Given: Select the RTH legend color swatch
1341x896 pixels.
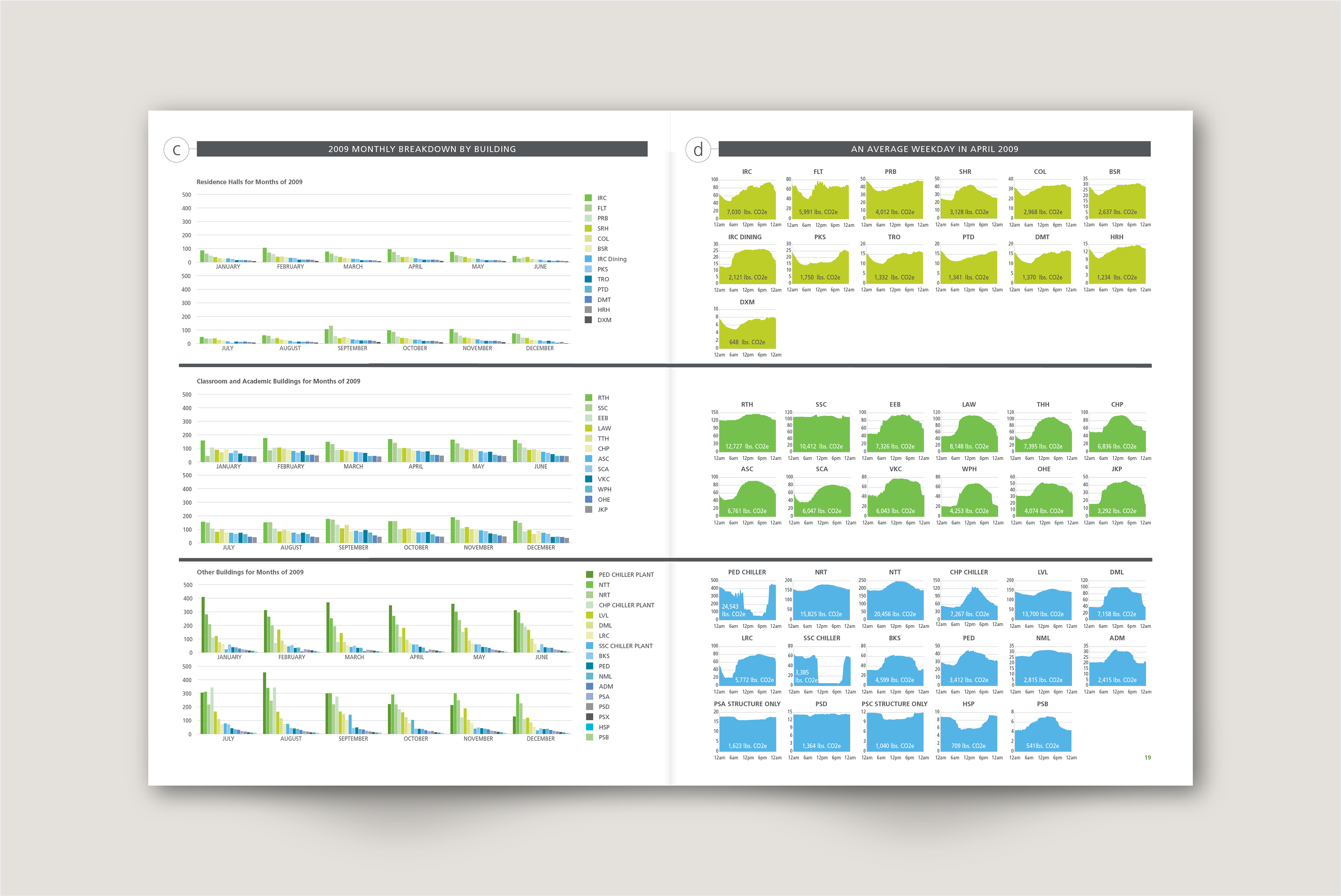Looking at the screenshot, I should point(588,398).
